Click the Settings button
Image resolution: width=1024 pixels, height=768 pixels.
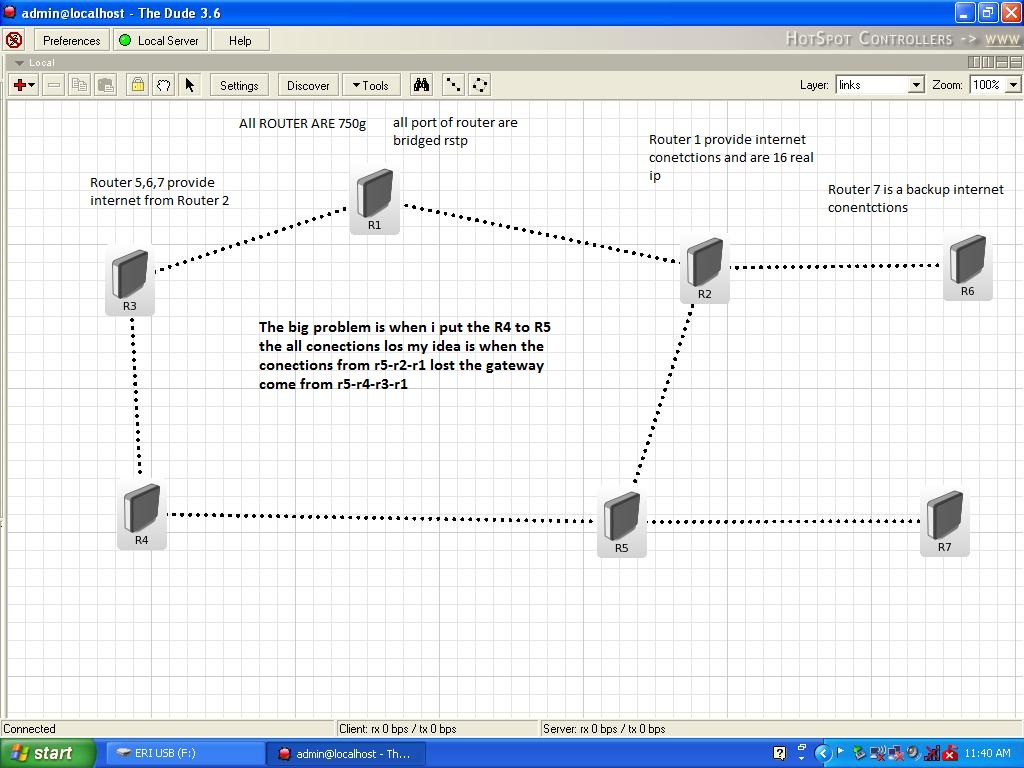[239, 86]
